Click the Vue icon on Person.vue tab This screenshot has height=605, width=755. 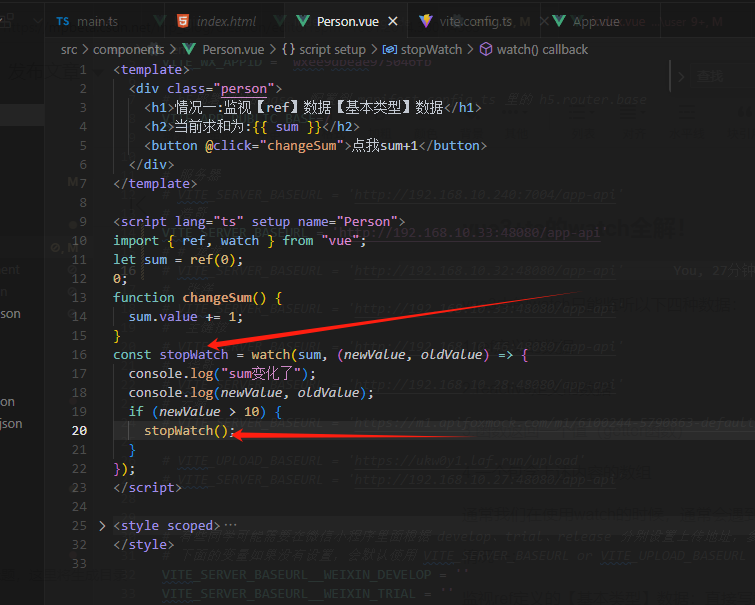pyautogui.click(x=303, y=21)
